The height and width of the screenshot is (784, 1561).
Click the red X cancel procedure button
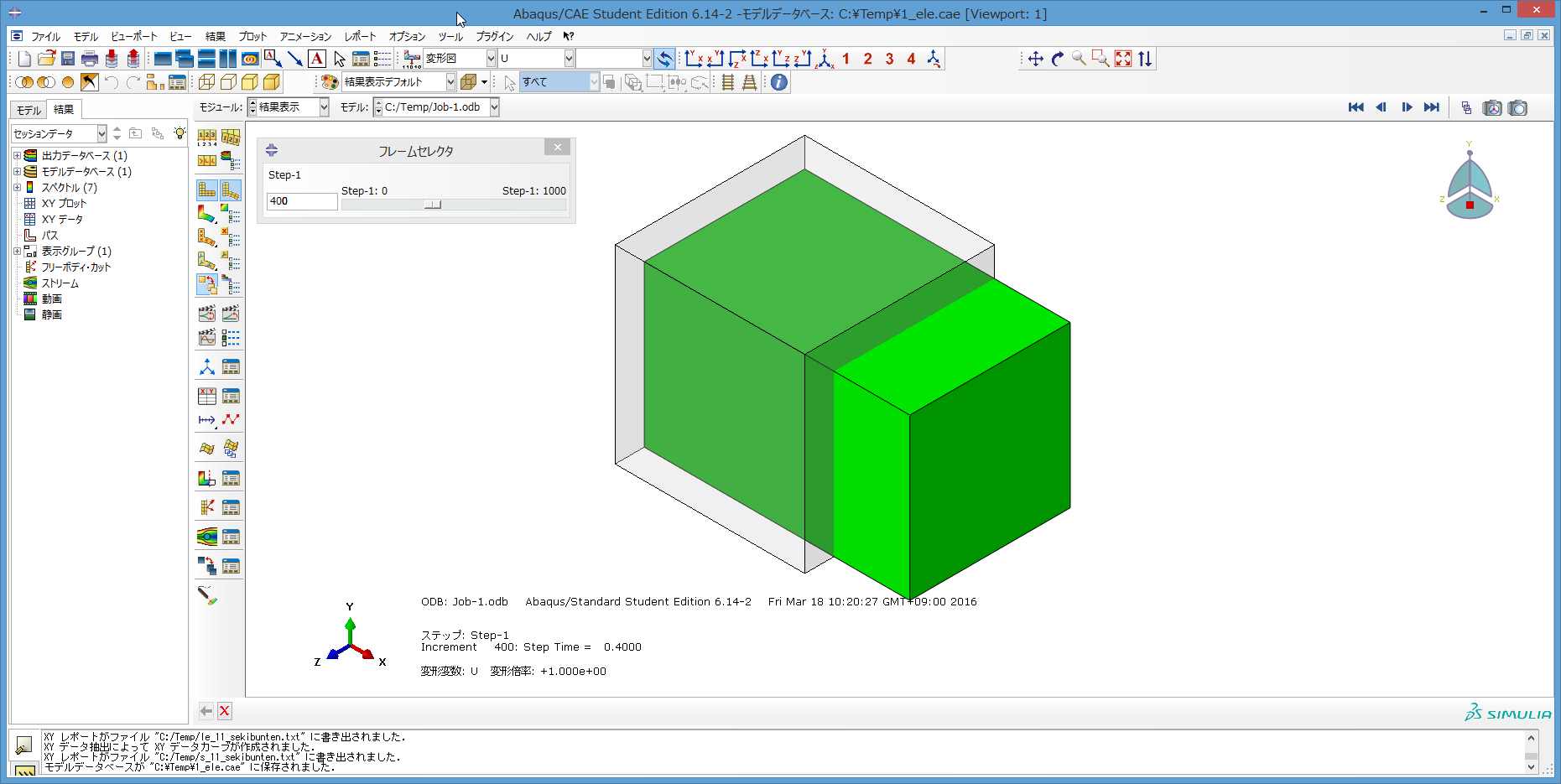coord(225,711)
